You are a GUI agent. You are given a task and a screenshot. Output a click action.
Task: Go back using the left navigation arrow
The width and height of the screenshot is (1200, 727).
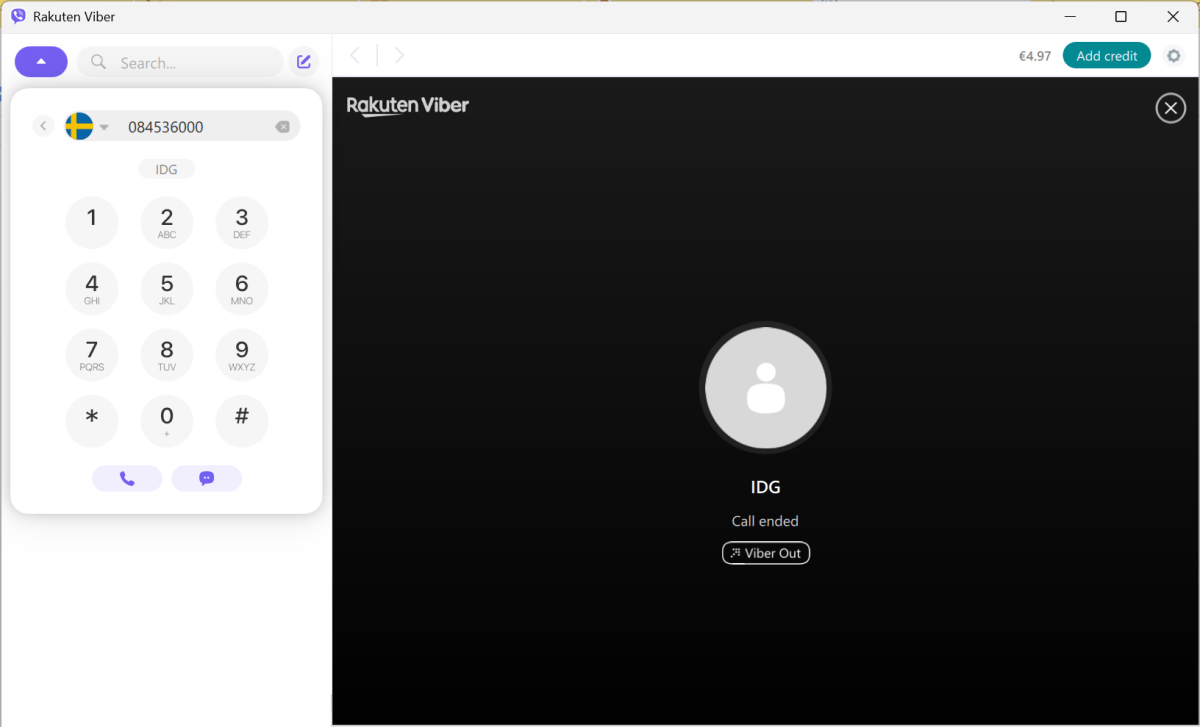pos(355,55)
